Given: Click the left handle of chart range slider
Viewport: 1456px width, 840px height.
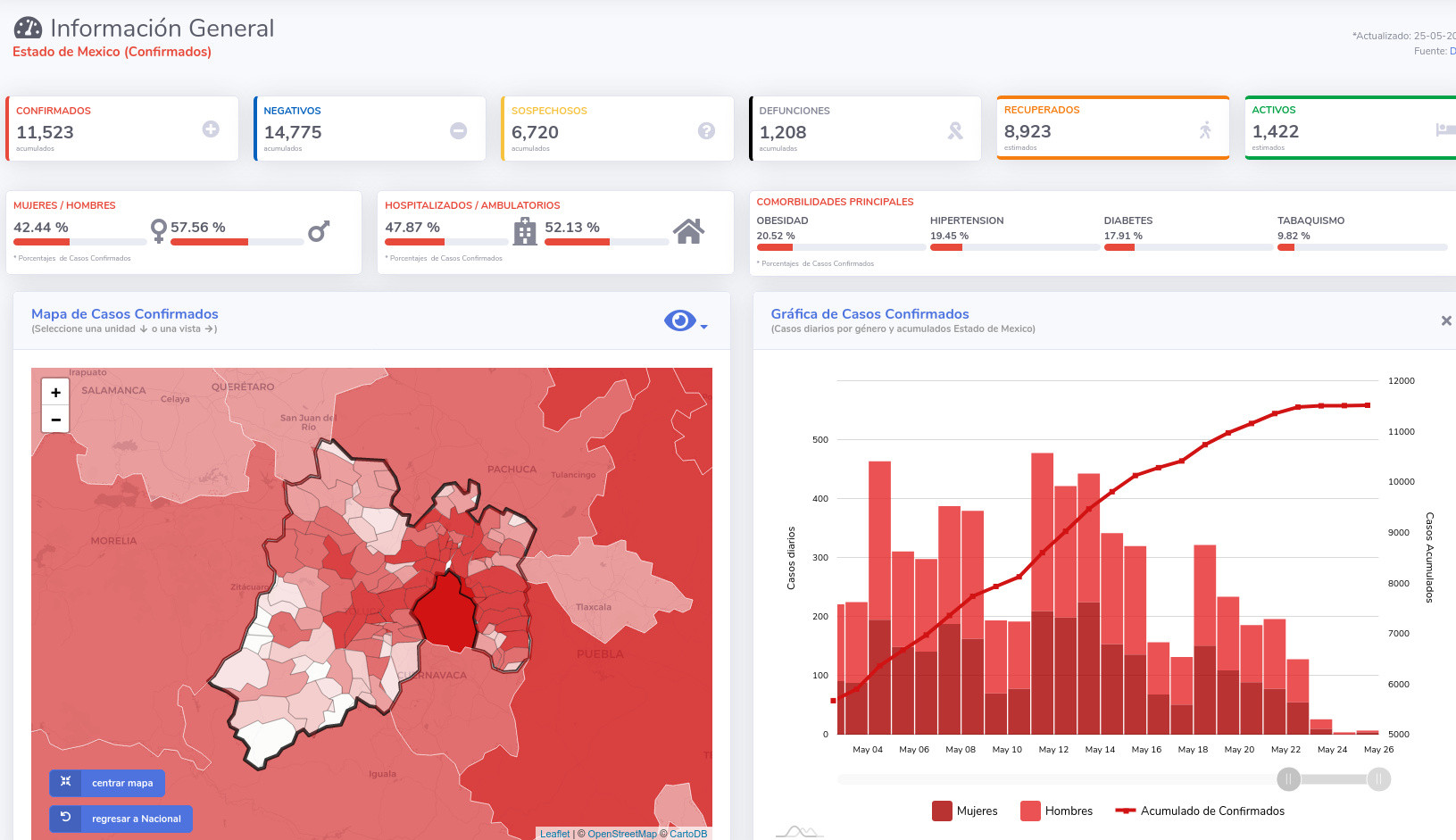Looking at the screenshot, I should coord(1288,779).
